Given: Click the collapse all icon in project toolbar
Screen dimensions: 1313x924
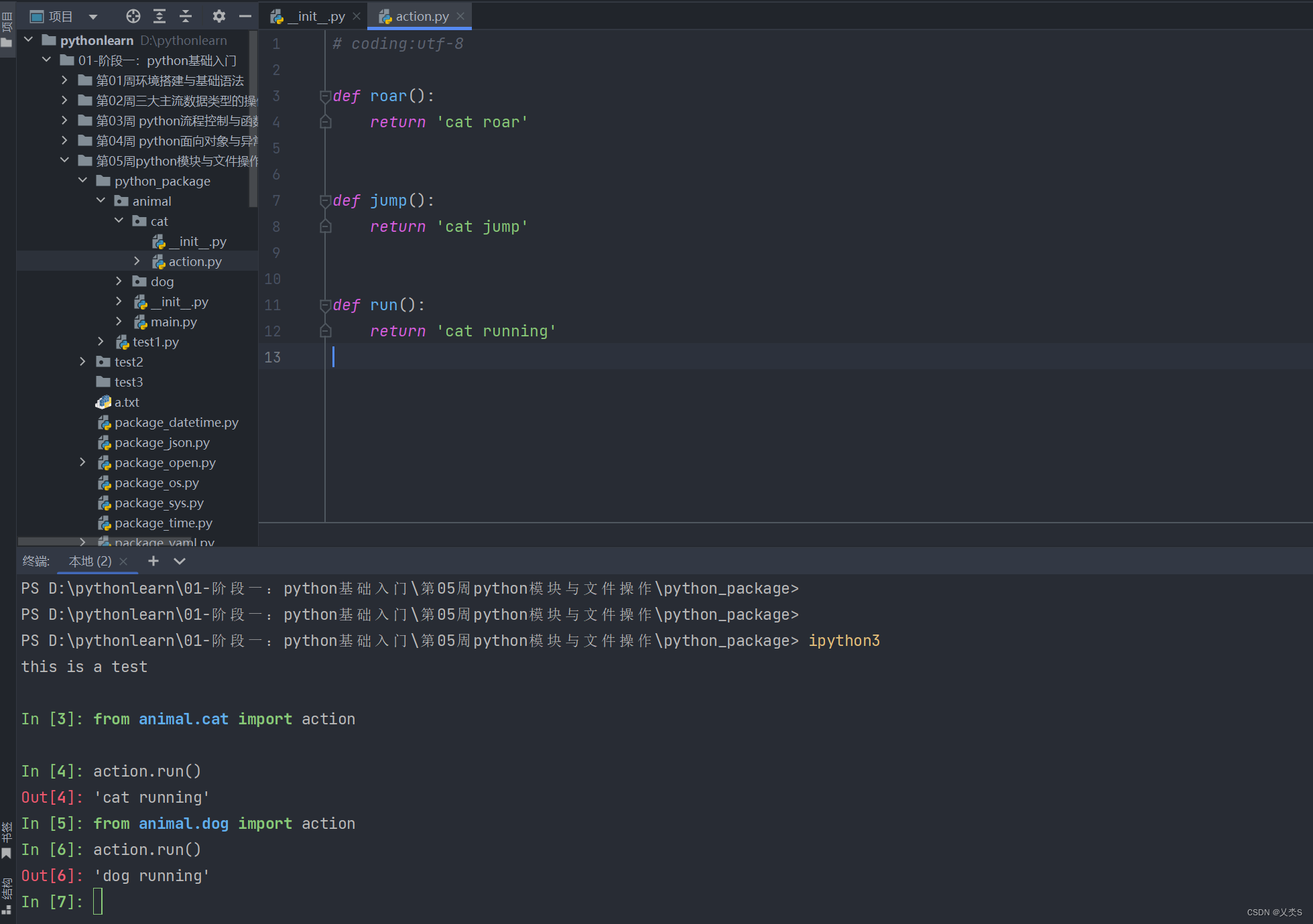Looking at the screenshot, I should pyautogui.click(x=186, y=16).
